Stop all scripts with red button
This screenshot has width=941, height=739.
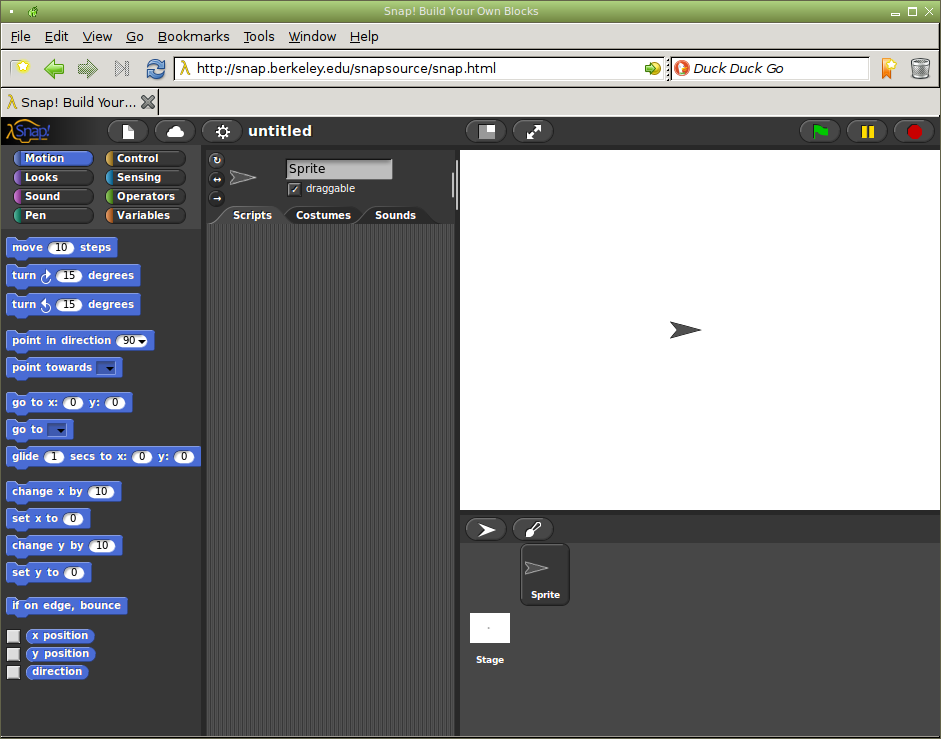[914, 131]
